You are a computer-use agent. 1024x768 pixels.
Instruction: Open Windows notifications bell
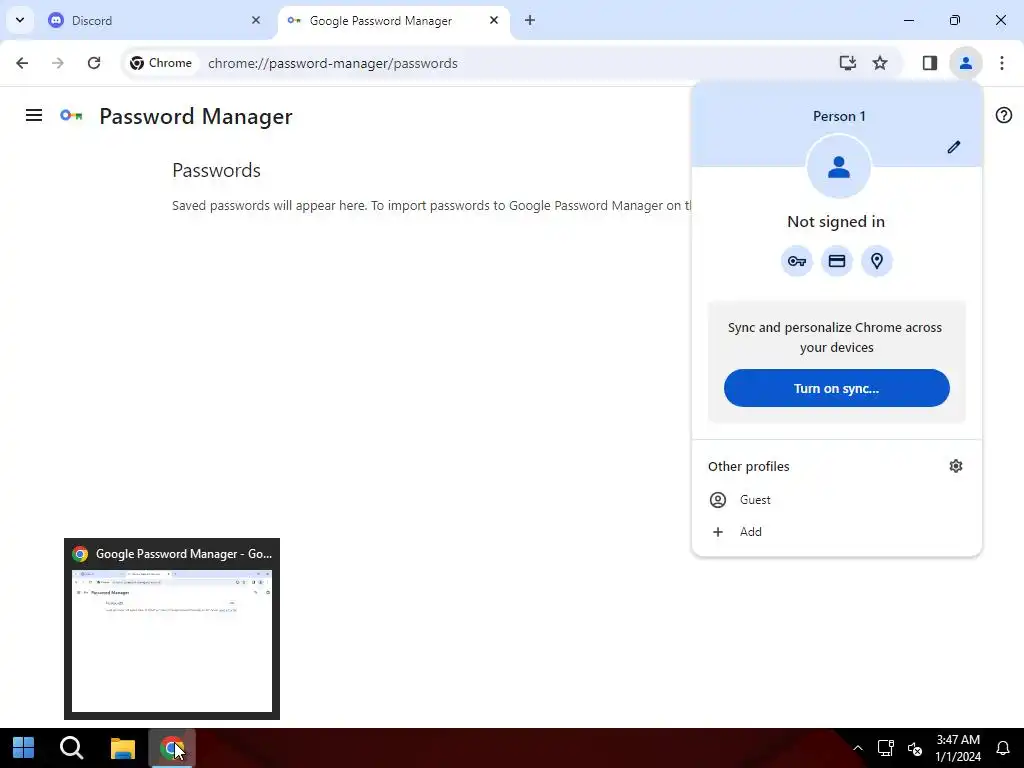pos(1002,748)
